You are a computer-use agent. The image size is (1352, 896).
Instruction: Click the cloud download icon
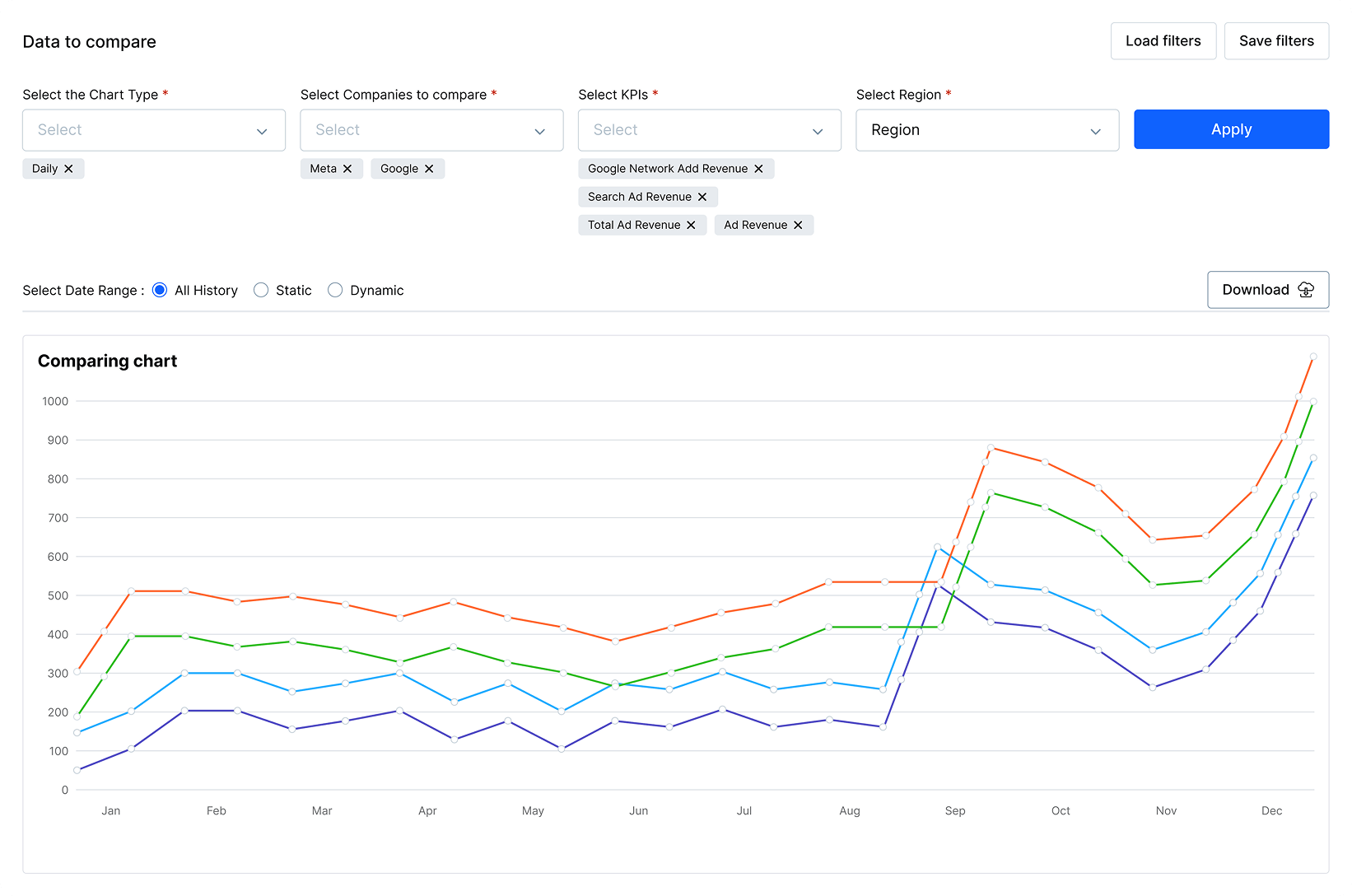1306,290
